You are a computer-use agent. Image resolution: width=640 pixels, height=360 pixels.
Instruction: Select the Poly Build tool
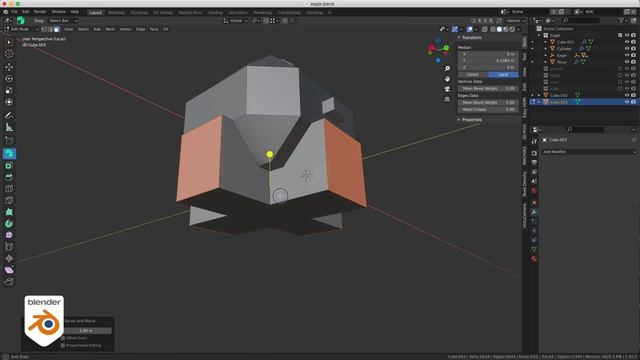[x=9, y=212]
